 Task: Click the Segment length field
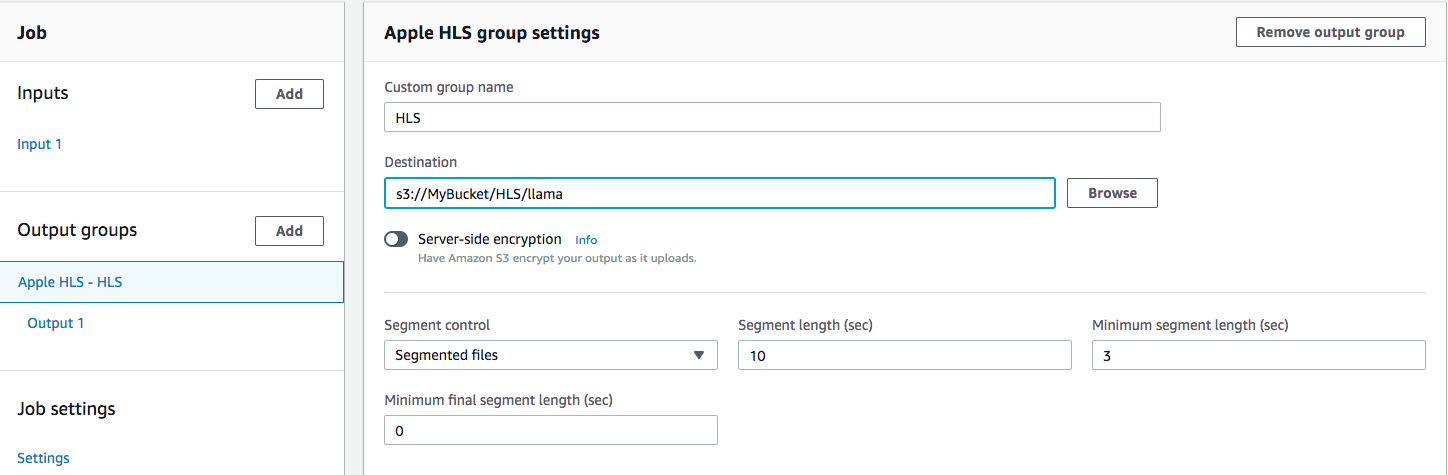tap(905, 355)
